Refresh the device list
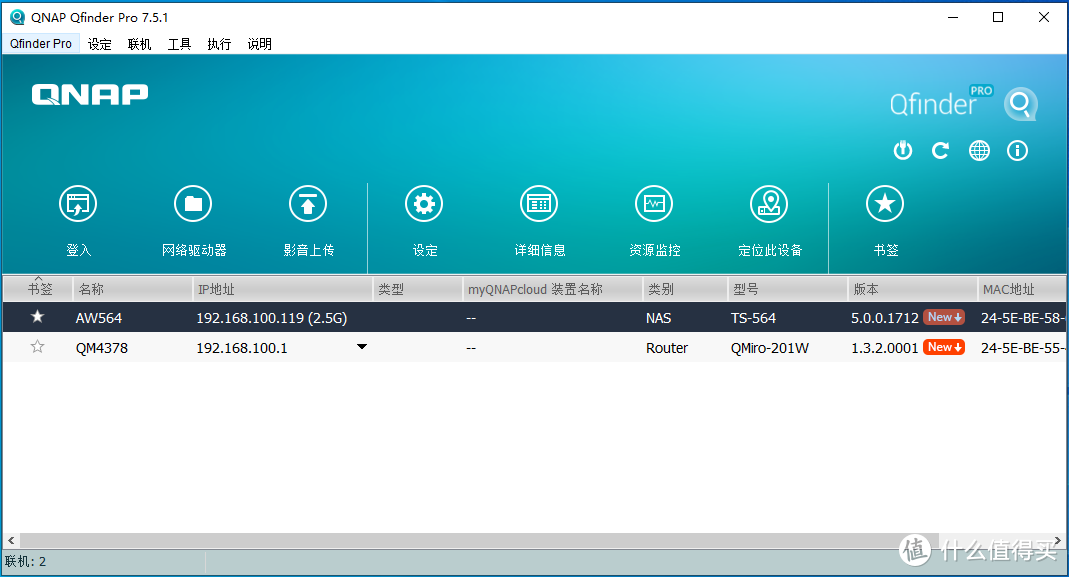 pyautogui.click(x=941, y=150)
